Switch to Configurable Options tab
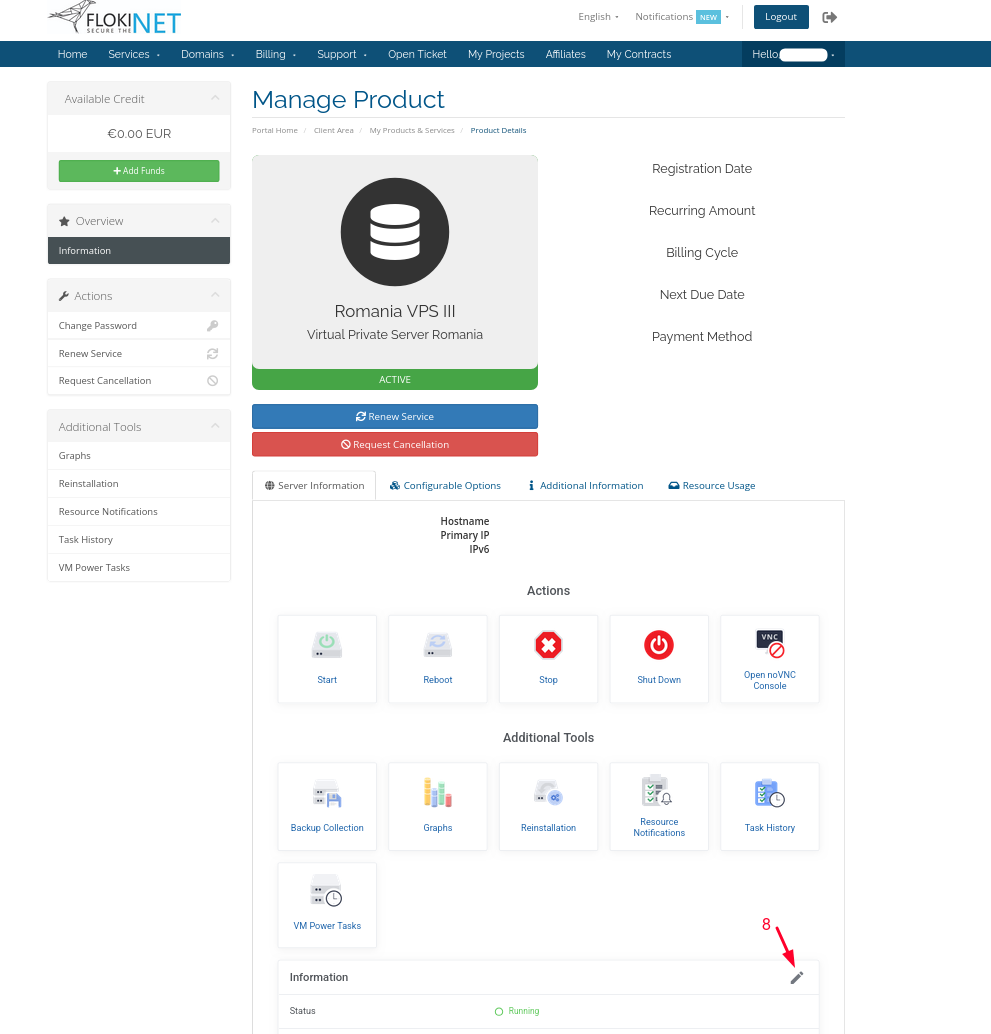Viewport: 991px width, 1034px height. tap(445, 486)
